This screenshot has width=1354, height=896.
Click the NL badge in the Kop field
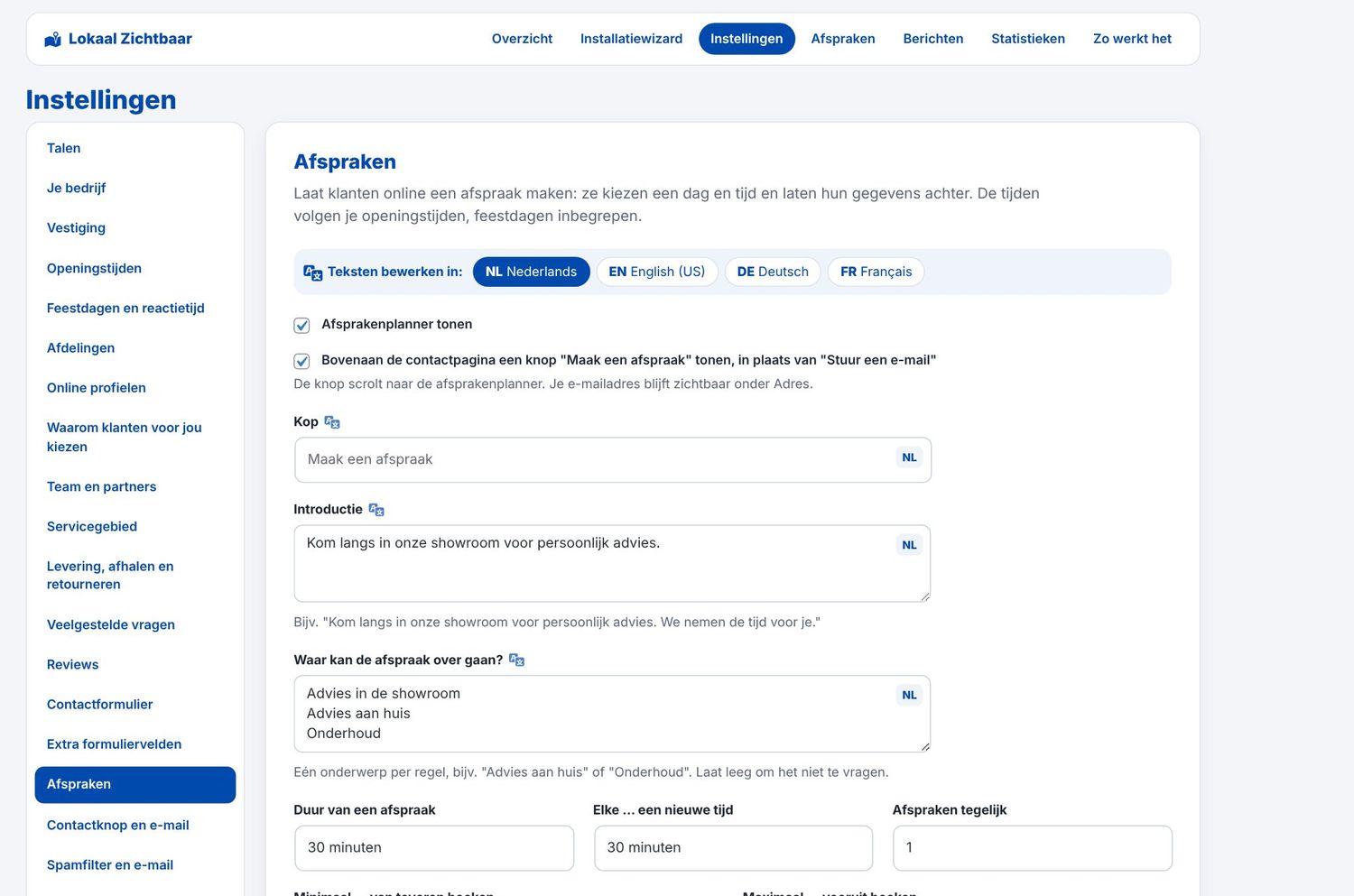909,457
